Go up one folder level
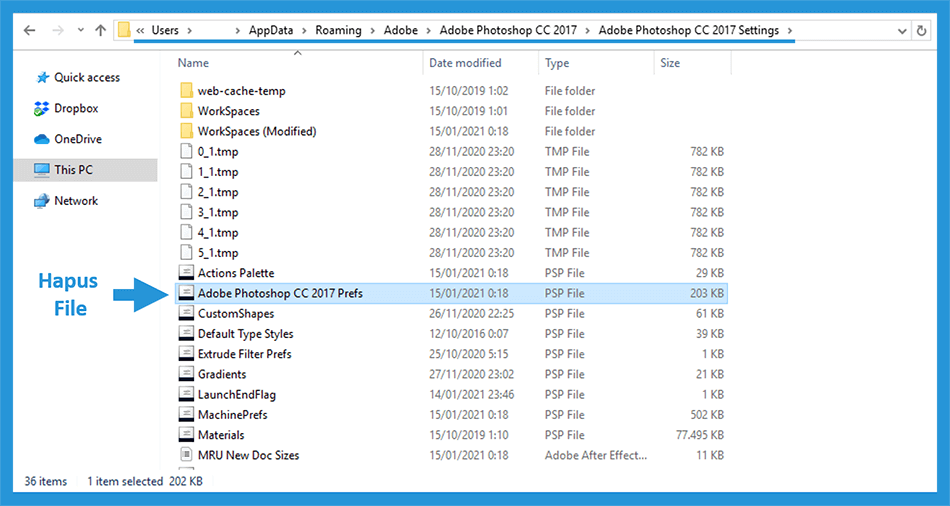The image size is (950, 506). tap(101, 30)
